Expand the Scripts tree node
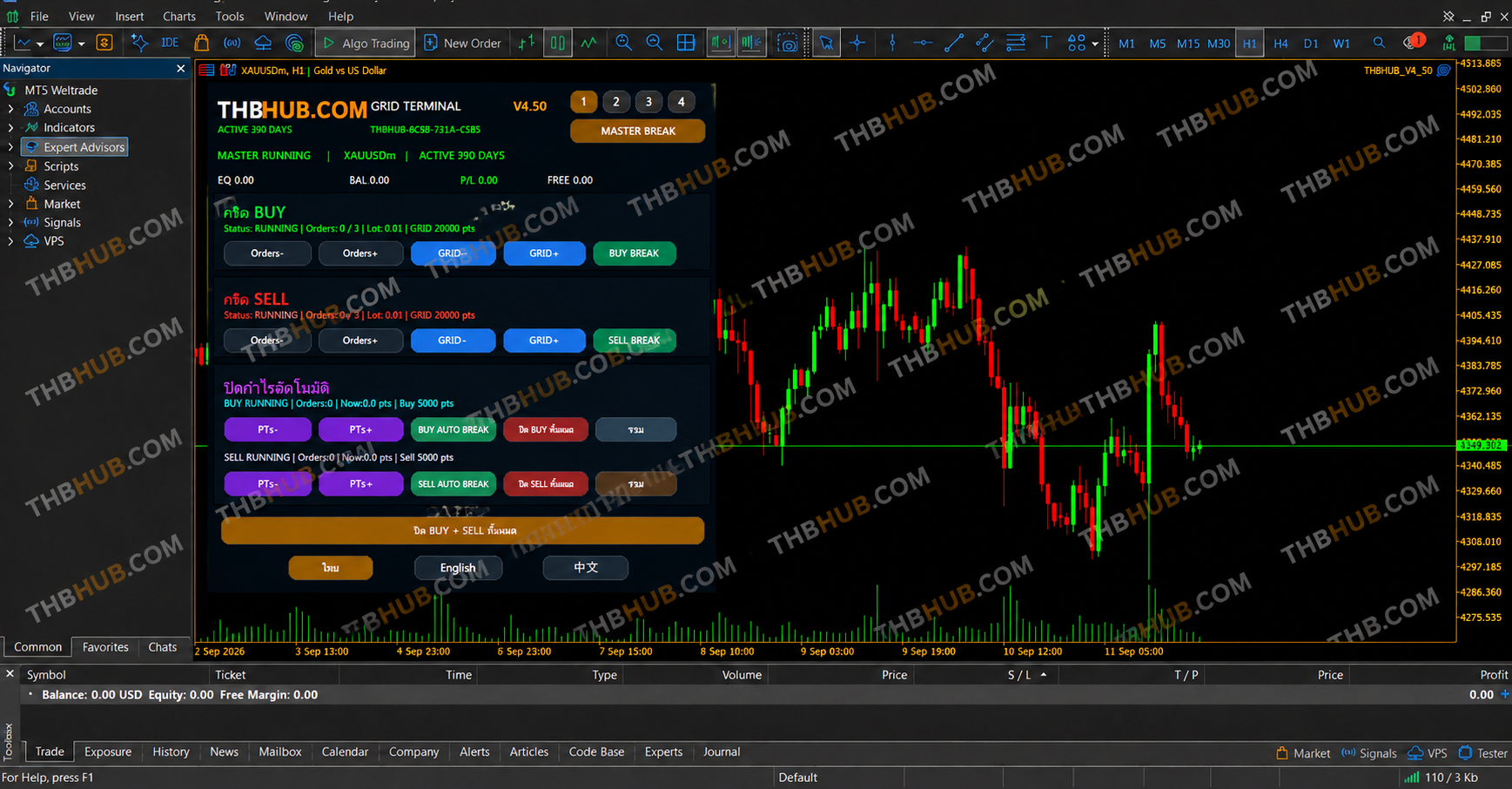1512x789 pixels. pyautogui.click(x=10, y=166)
